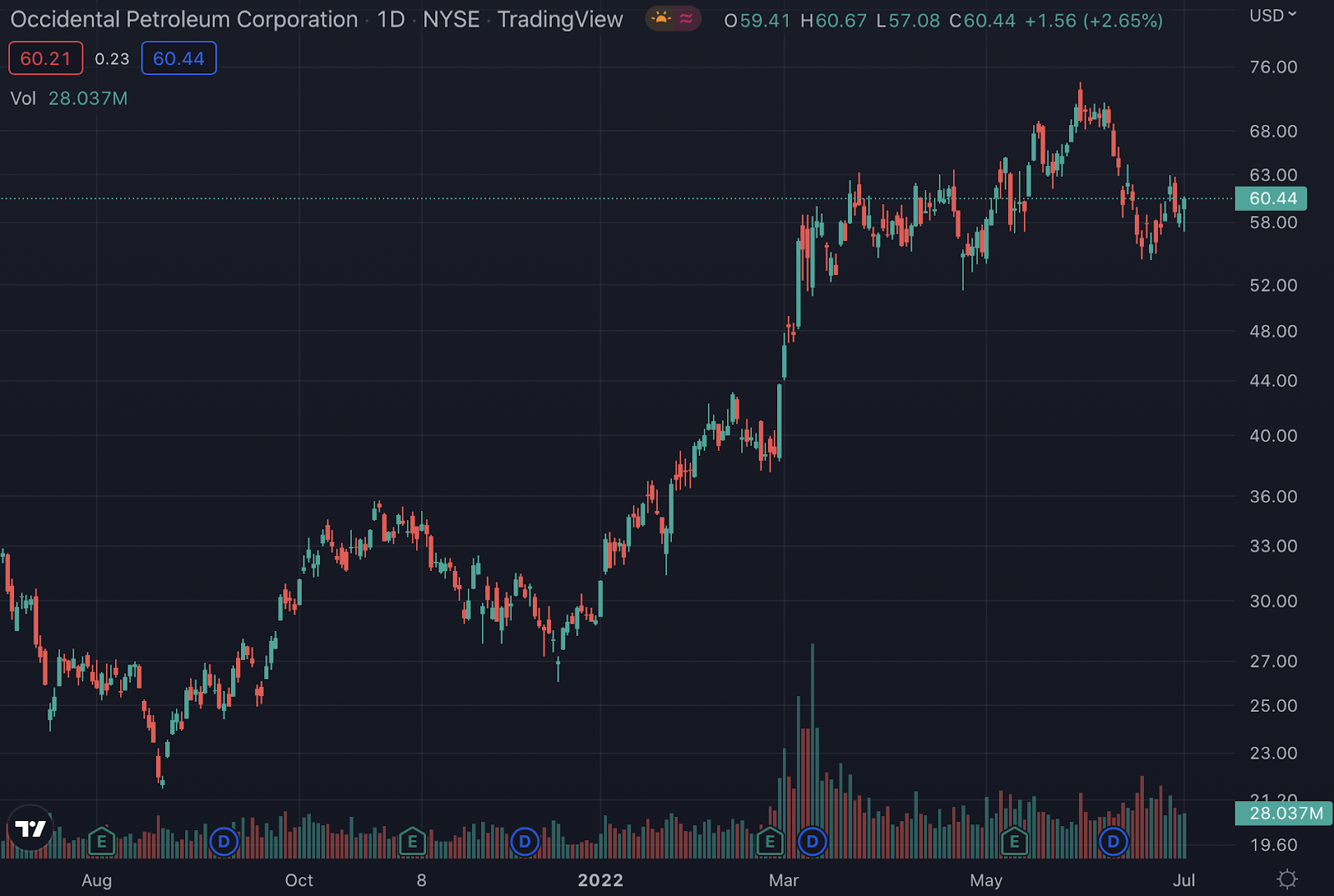Click the red 60.21 sell button
The width and height of the screenshot is (1334, 896).
click(x=46, y=58)
